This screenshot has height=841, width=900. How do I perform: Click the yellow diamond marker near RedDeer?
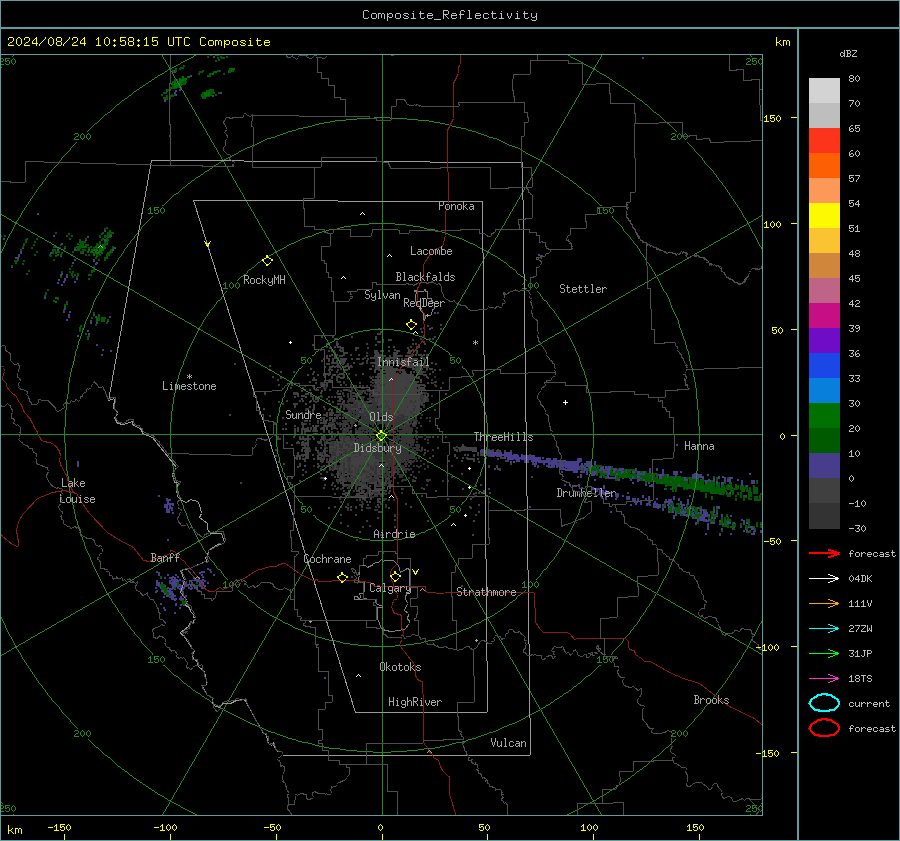(412, 325)
